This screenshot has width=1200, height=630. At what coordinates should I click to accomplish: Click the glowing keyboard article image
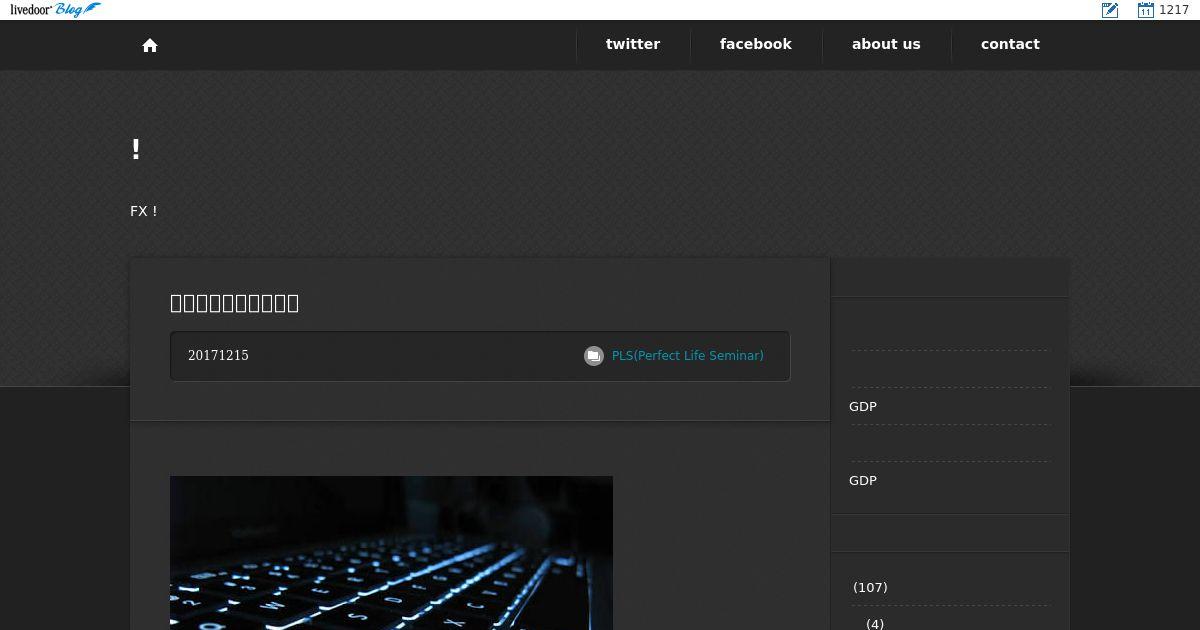click(391, 553)
